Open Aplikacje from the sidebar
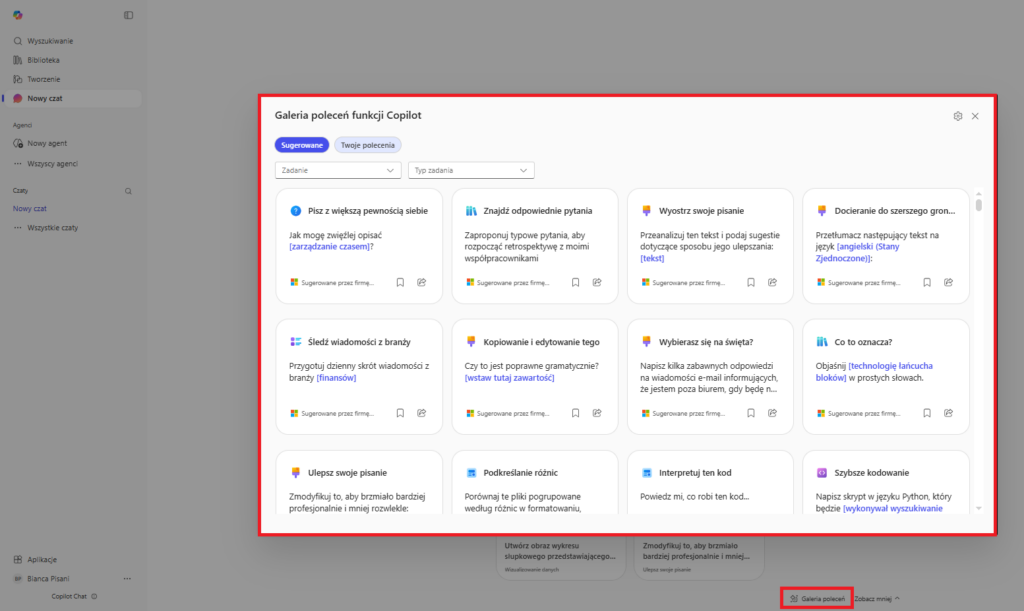 [x=42, y=559]
